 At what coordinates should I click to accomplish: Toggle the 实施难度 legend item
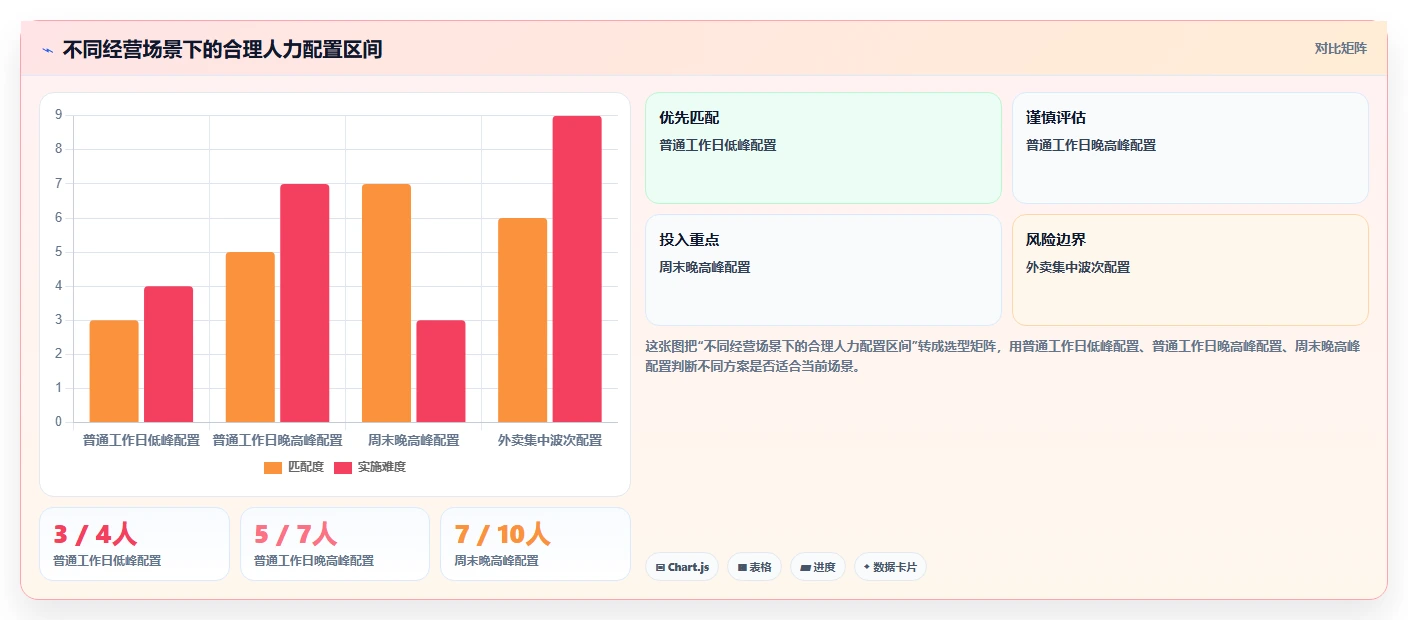click(x=370, y=467)
